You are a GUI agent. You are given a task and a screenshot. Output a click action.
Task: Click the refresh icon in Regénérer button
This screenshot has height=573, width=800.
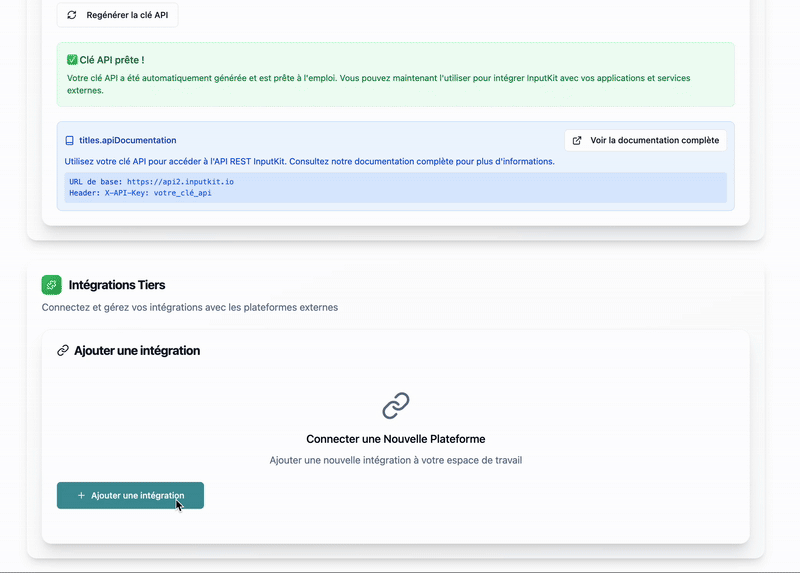pyautogui.click(x=72, y=15)
